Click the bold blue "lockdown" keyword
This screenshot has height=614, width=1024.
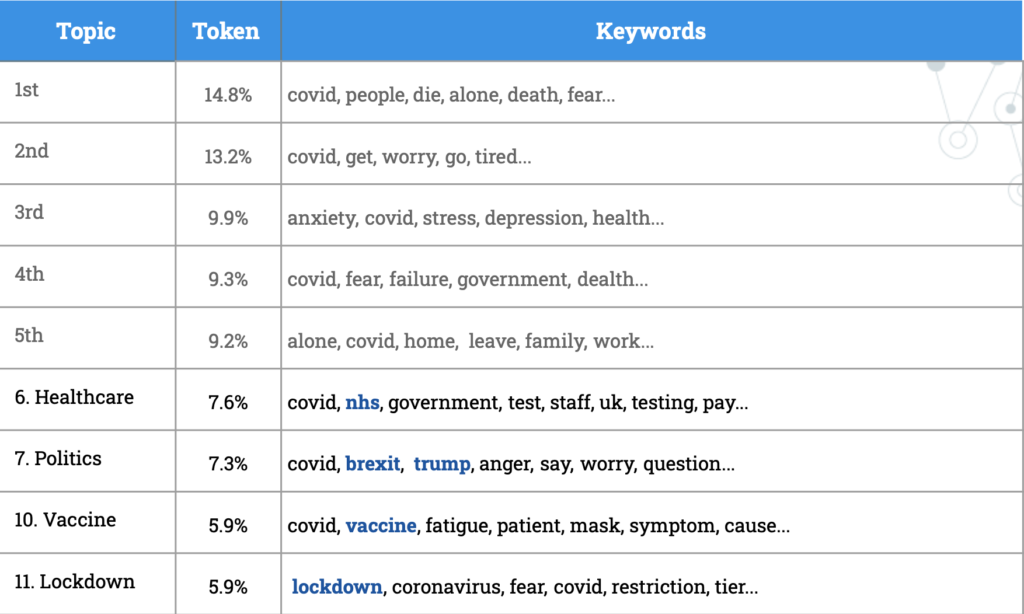coord(337,587)
